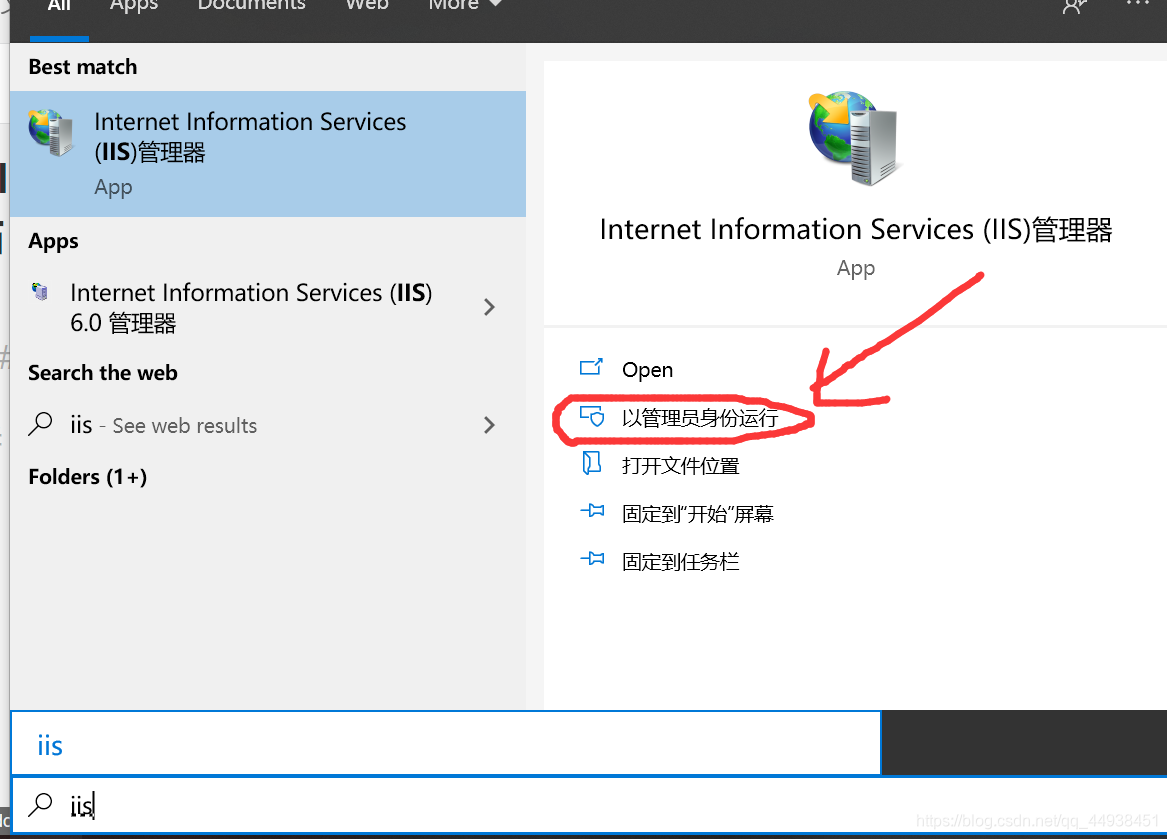1167x839 pixels.
Task: Click the shield icon for 以管理员身份运行
Action: tap(592, 416)
